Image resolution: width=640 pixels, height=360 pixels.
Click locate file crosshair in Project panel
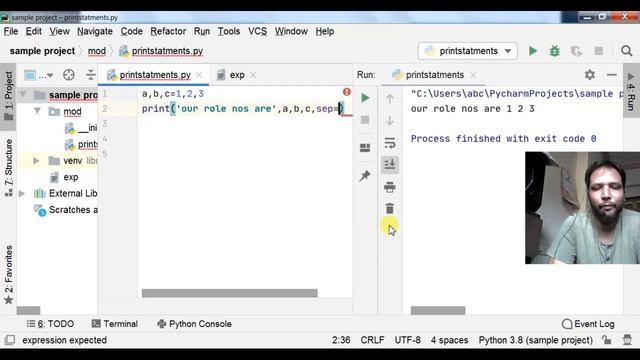pos(69,75)
